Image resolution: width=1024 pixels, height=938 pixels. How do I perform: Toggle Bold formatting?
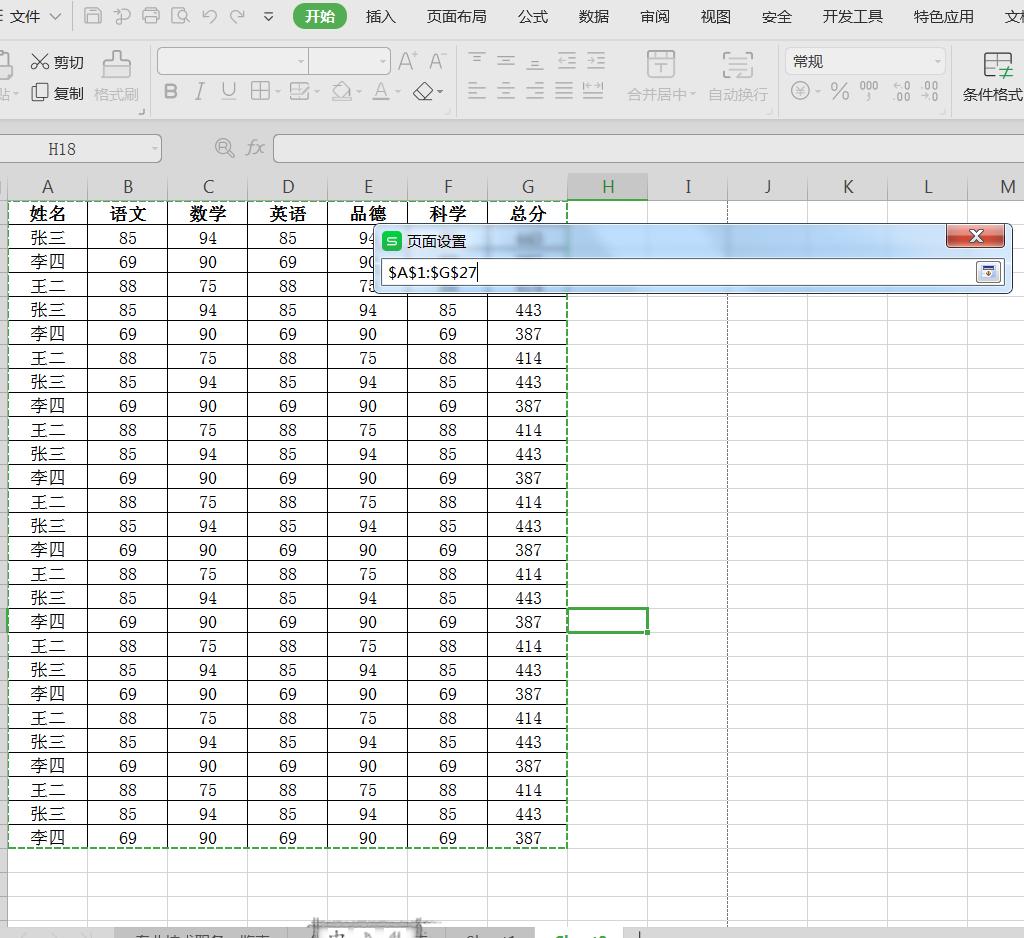pyautogui.click(x=170, y=92)
